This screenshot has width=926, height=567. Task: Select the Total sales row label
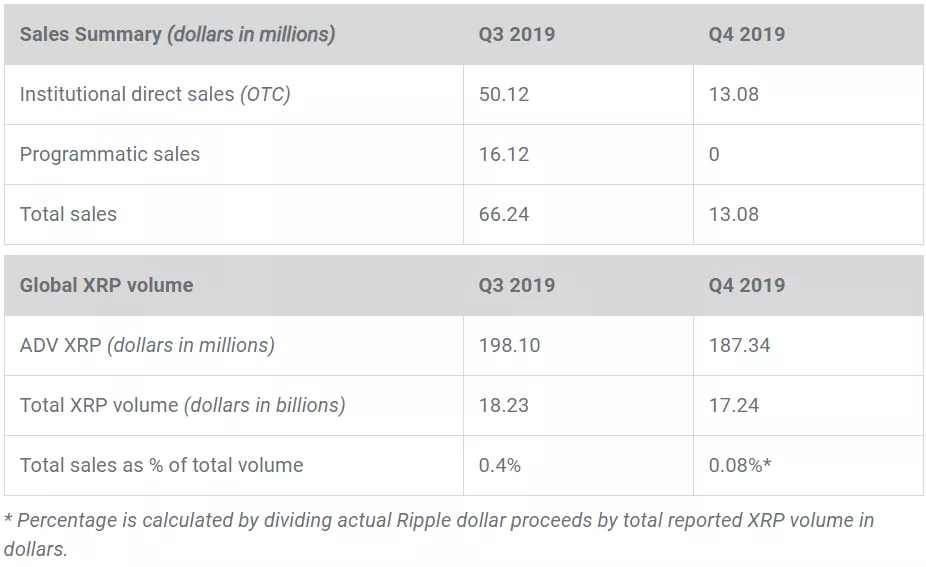pyautogui.click(x=68, y=214)
